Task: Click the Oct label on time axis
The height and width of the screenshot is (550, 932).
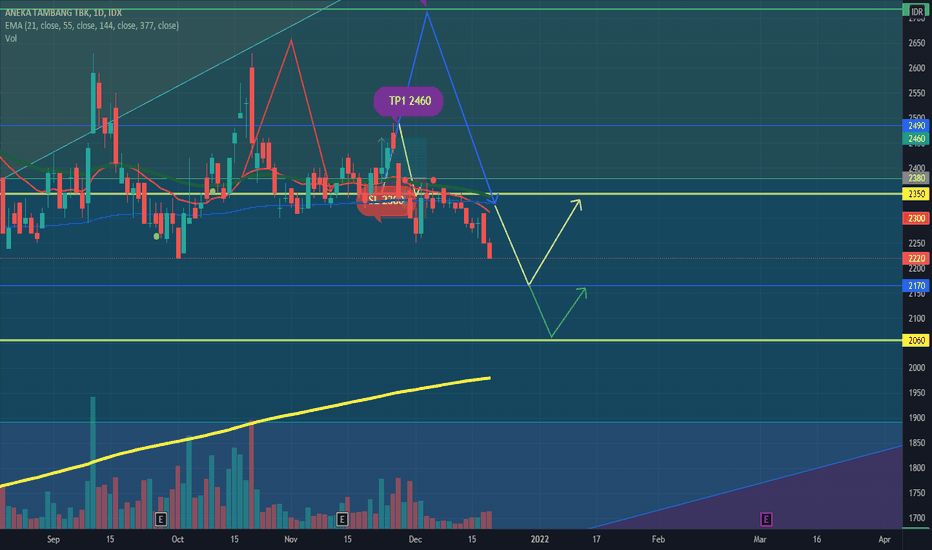Action: (x=177, y=539)
